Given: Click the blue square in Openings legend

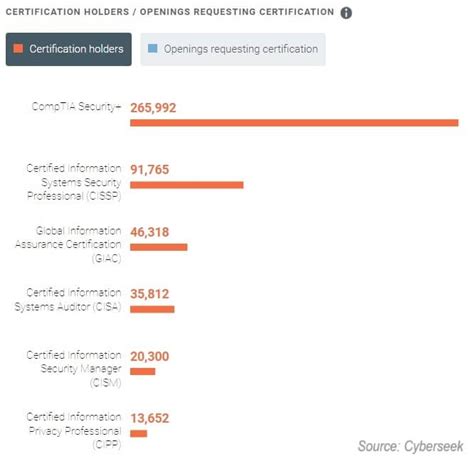Looking at the screenshot, I should [x=153, y=48].
